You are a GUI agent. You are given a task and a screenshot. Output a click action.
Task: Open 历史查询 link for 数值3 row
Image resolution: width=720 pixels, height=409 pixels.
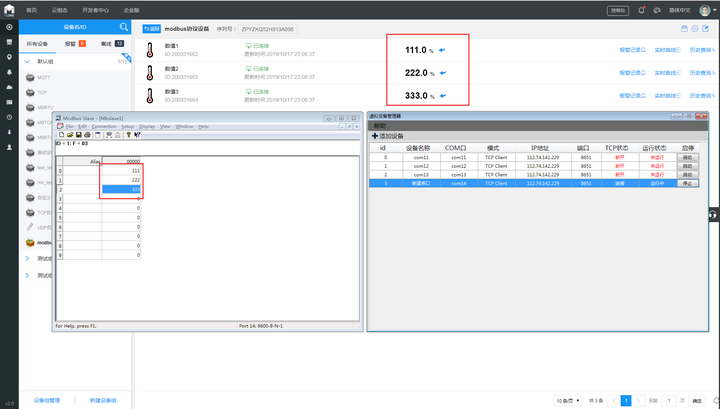pos(702,96)
